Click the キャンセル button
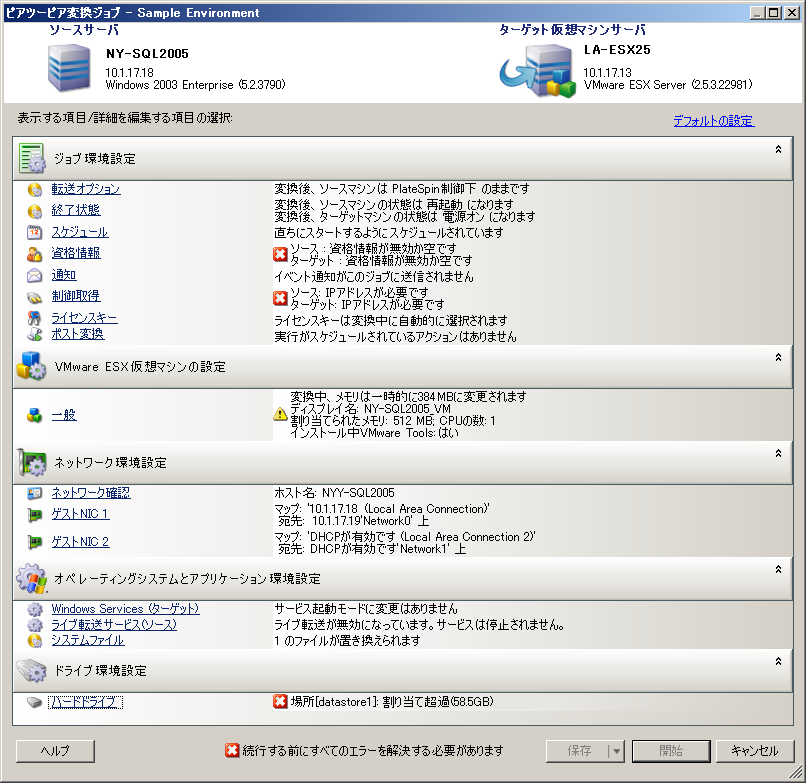806x783 pixels. (x=755, y=751)
